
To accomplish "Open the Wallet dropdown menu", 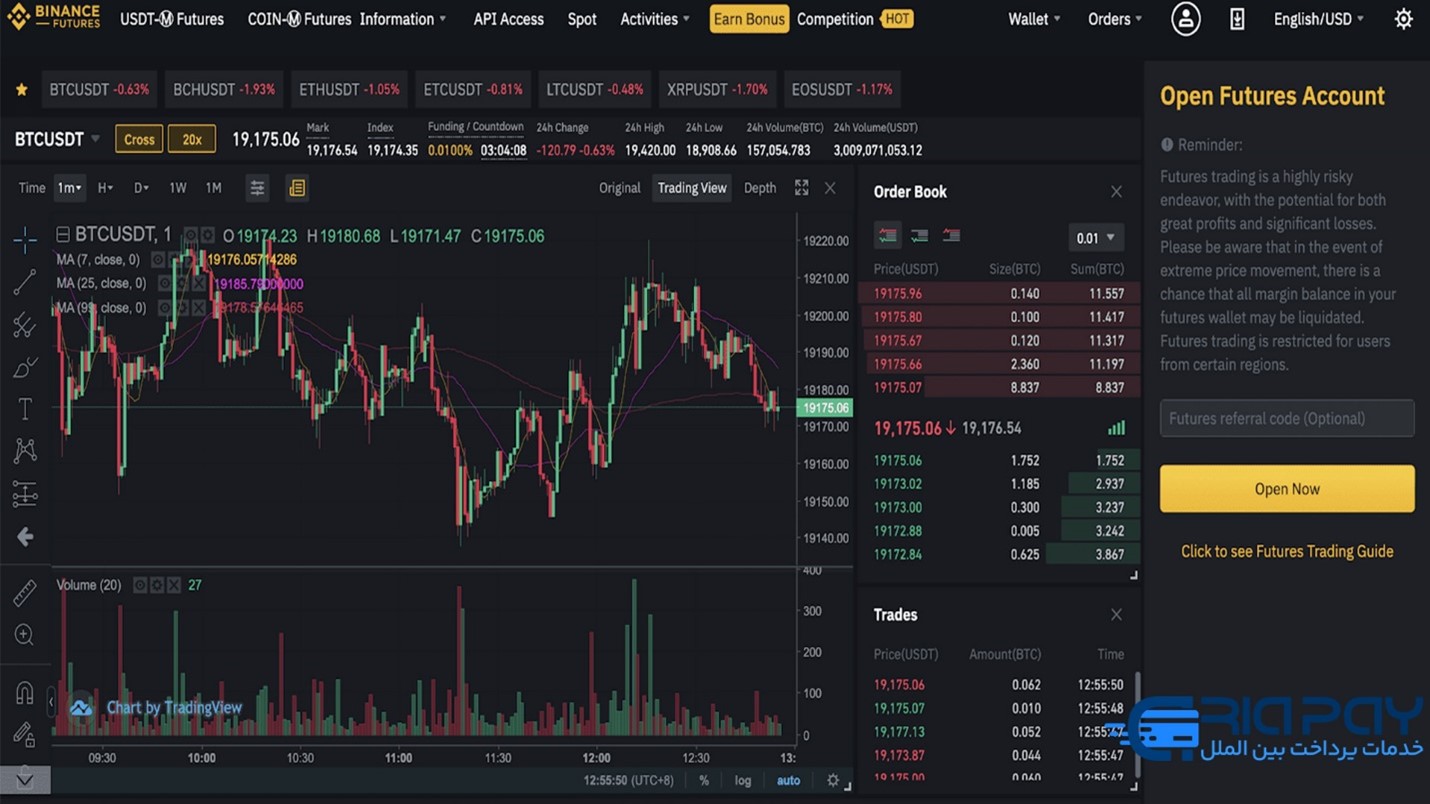I will coord(1034,19).
